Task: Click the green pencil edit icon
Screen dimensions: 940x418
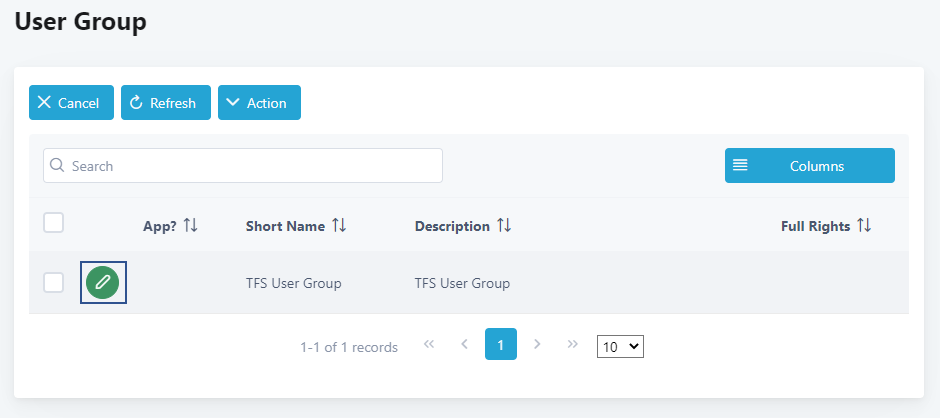Action: (x=102, y=283)
